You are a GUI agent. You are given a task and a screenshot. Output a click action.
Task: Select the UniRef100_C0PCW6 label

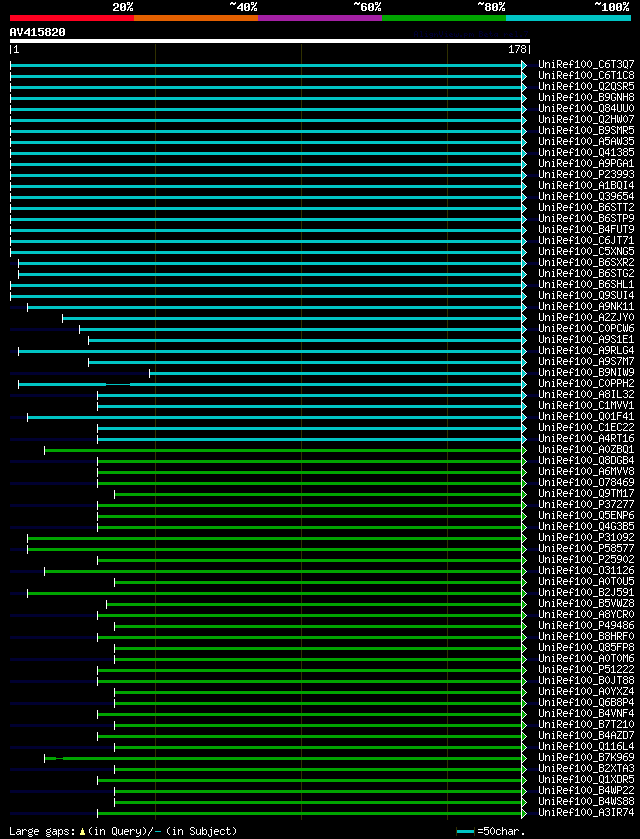[586, 329]
